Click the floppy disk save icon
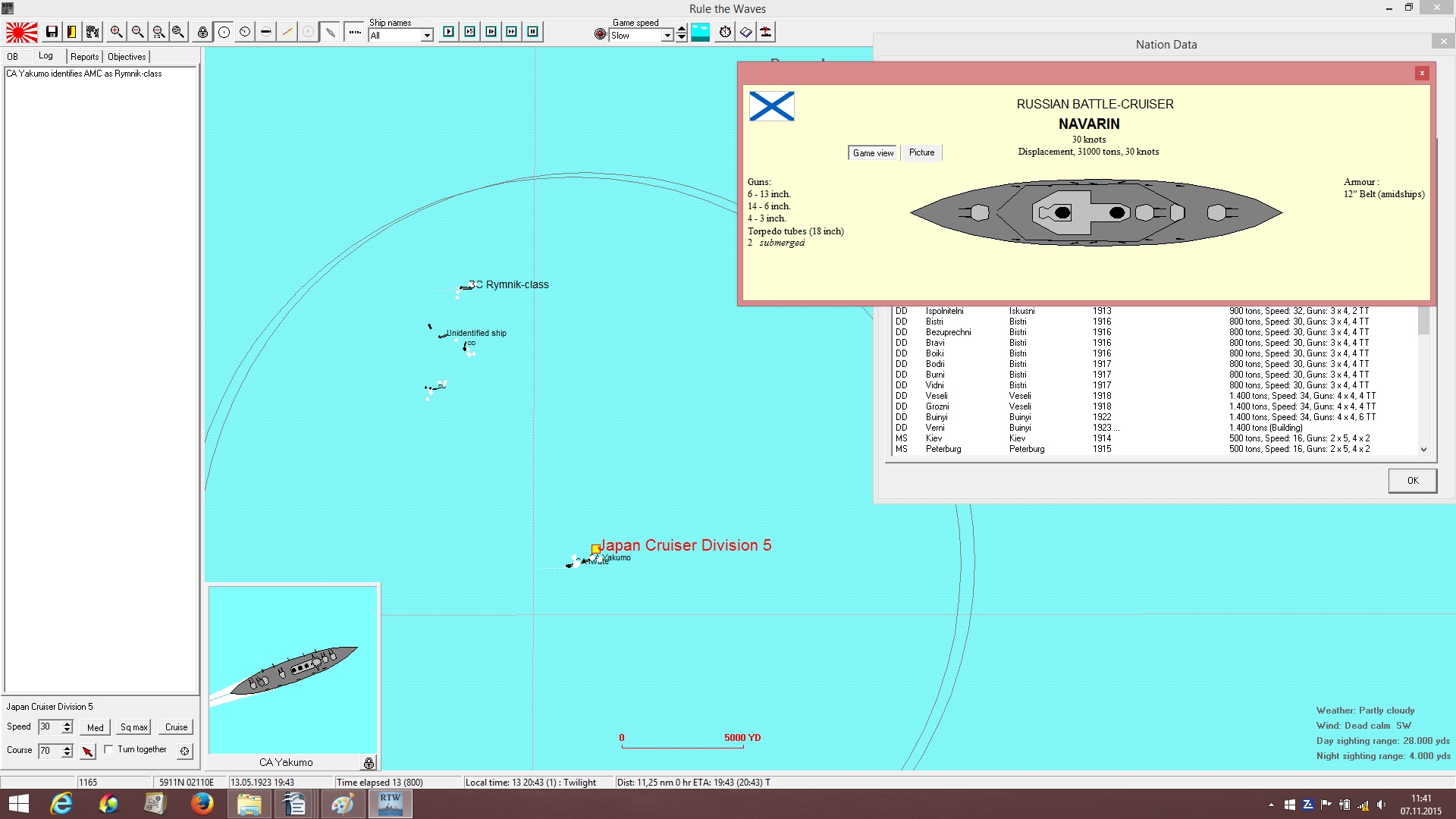The height and width of the screenshot is (819, 1456). click(x=52, y=32)
